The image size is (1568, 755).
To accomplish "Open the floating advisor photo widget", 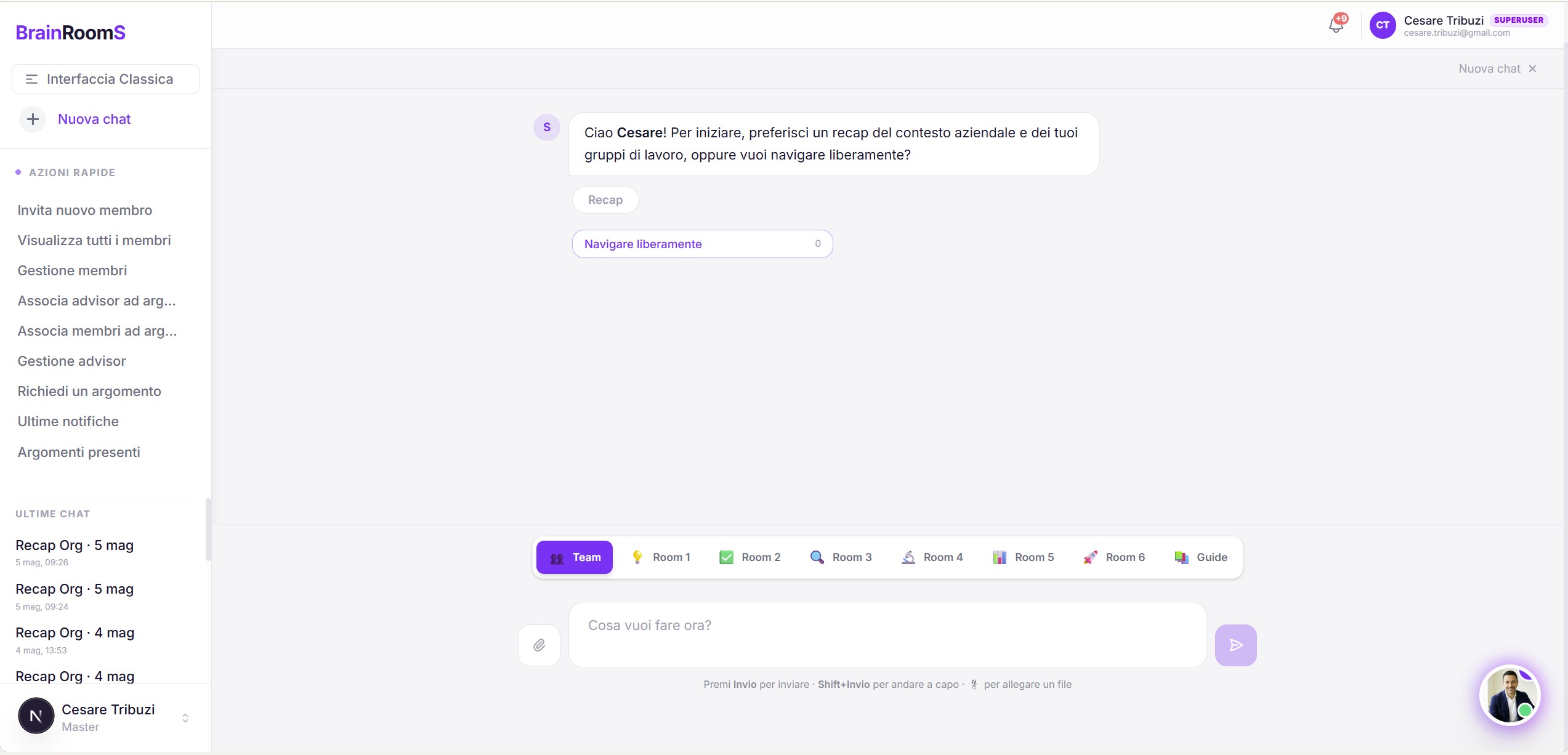I will point(1510,695).
